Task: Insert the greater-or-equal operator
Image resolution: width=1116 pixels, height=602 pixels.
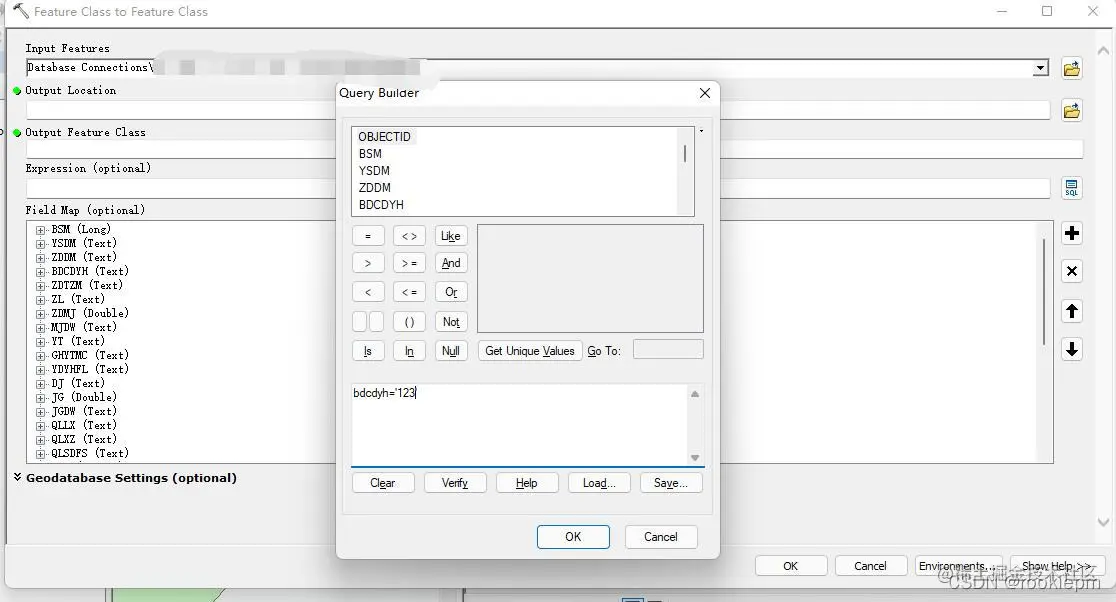Action: tap(409, 263)
